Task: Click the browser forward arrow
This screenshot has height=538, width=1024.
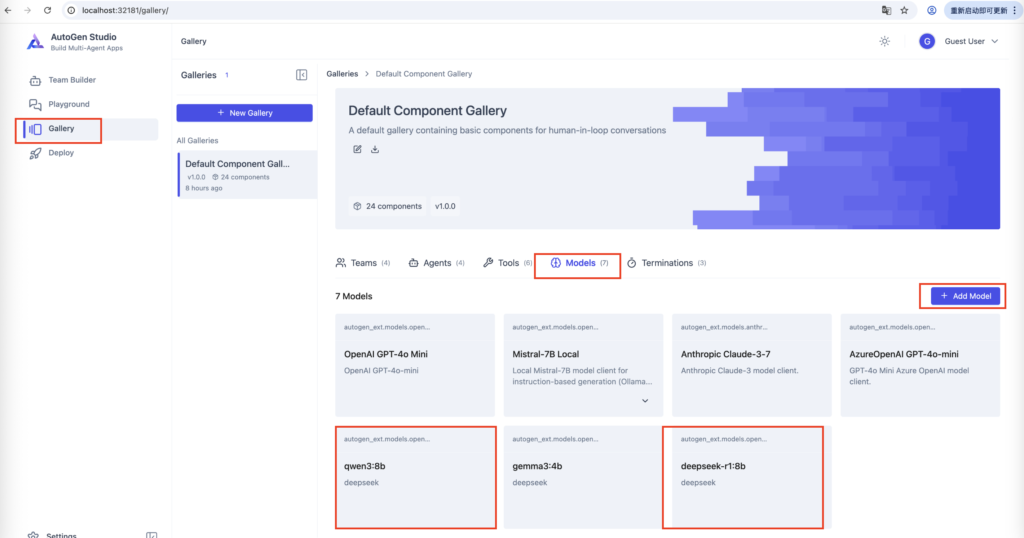Action: click(x=27, y=10)
